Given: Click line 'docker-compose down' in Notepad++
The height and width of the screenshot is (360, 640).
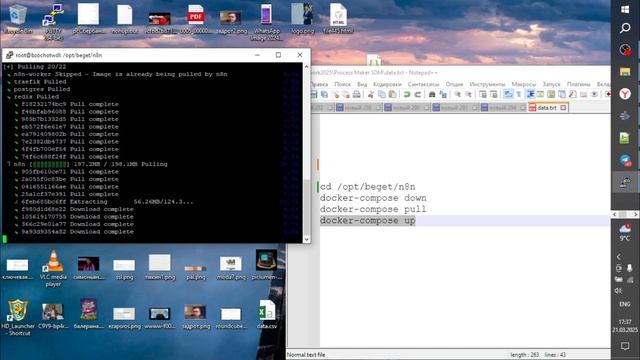Looking at the screenshot, I should 373,198.
